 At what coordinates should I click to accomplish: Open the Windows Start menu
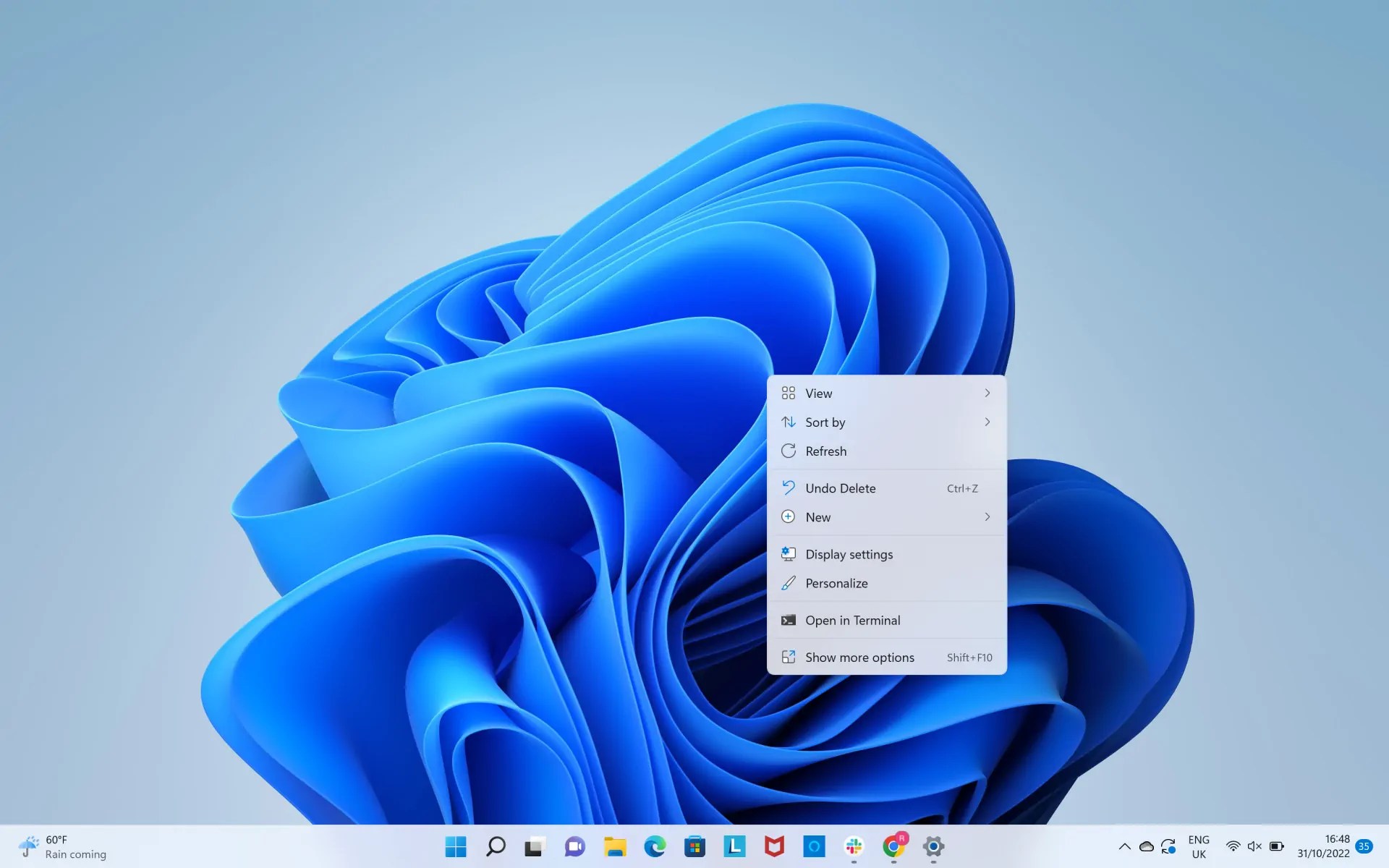(x=456, y=846)
